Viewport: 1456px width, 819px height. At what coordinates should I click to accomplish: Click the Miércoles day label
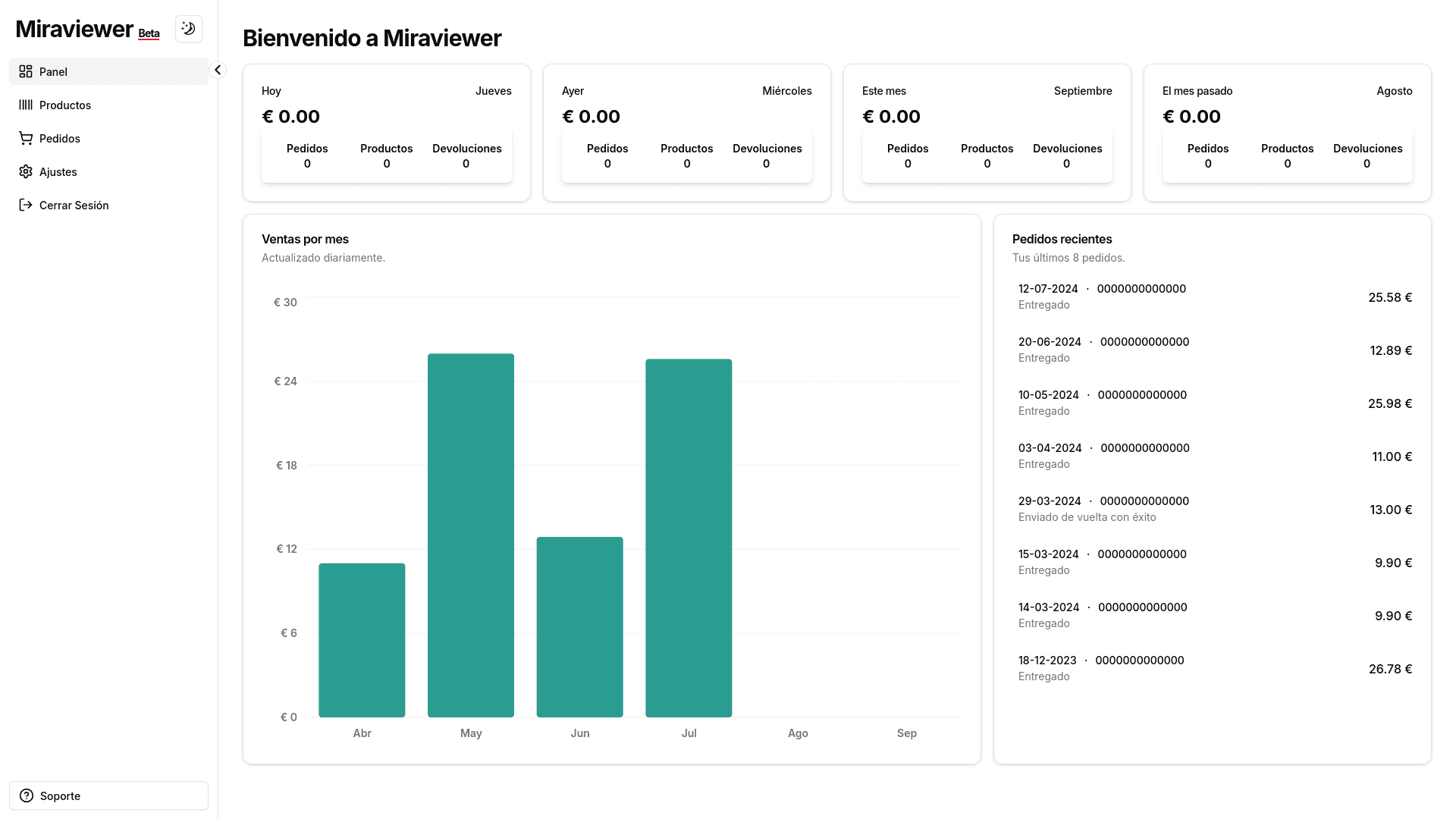tap(787, 91)
